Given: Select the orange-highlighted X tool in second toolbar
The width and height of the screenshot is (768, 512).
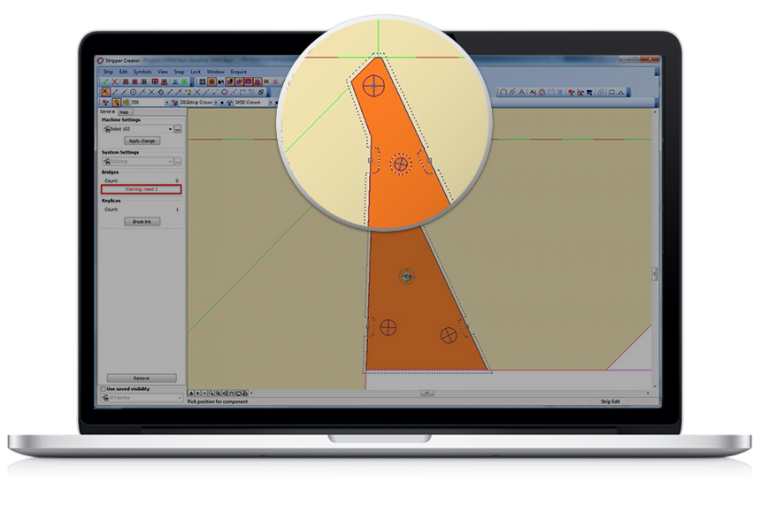Looking at the screenshot, I should (105, 92).
